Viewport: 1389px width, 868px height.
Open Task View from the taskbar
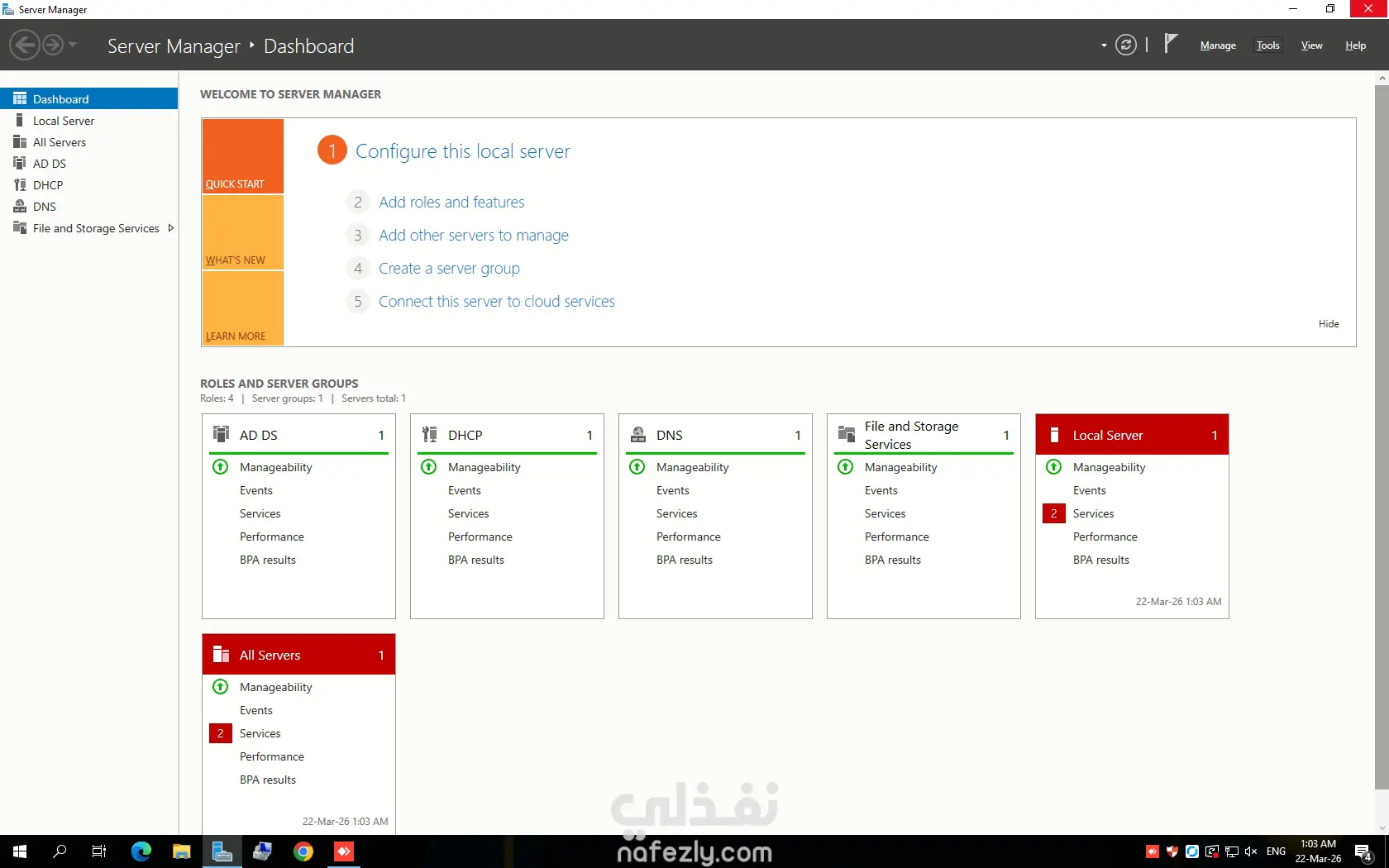pos(99,851)
